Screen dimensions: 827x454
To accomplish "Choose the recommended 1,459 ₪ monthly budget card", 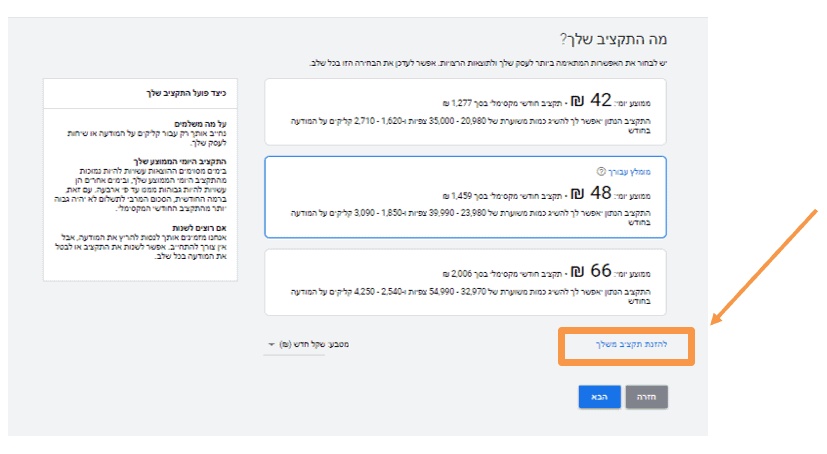I will pyautogui.click(x=465, y=197).
